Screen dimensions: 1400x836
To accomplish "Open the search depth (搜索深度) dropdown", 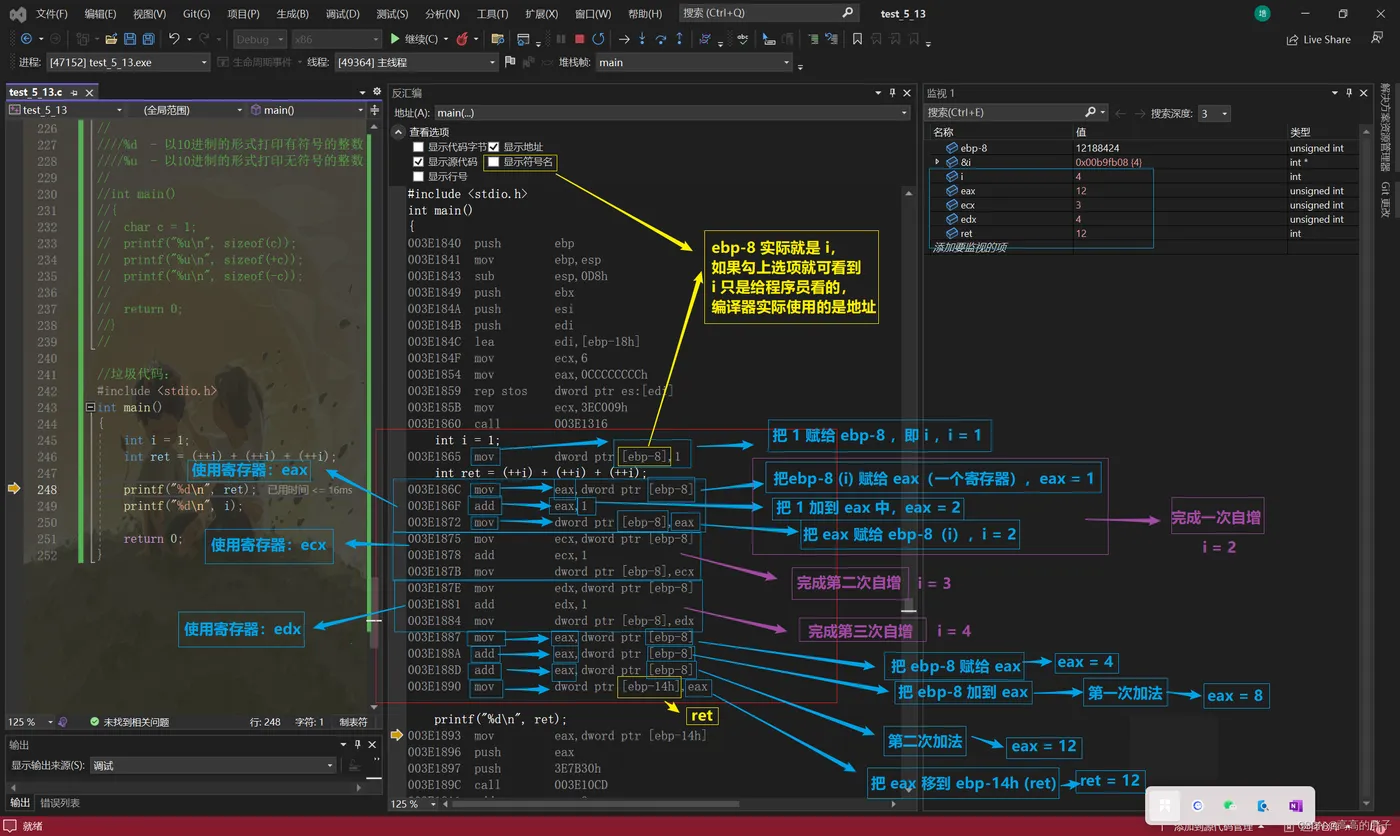I will point(1225,113).
